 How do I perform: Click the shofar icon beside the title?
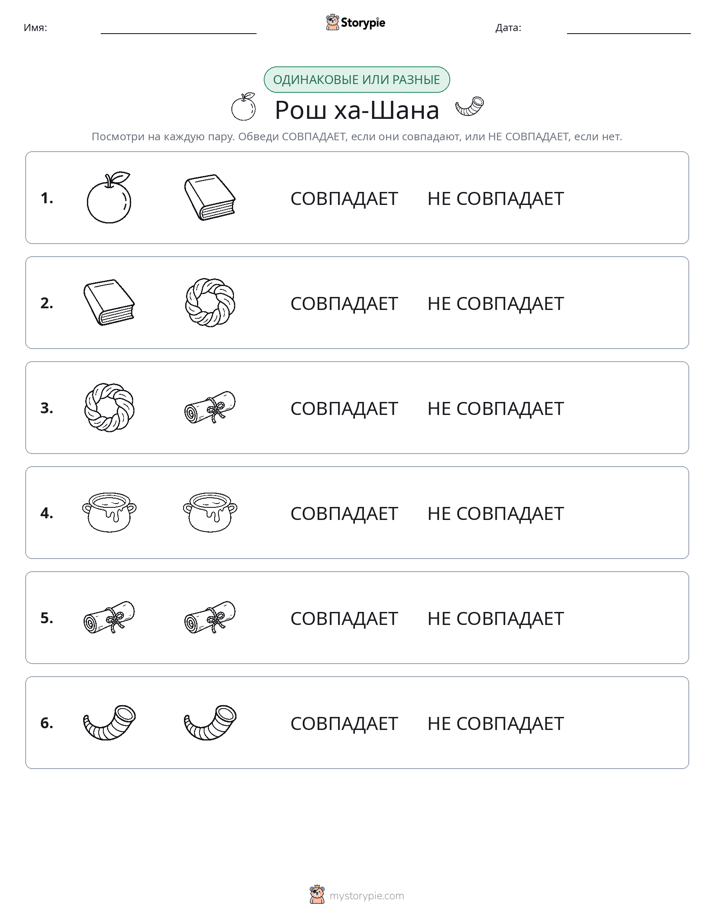(x=470, y=108)
